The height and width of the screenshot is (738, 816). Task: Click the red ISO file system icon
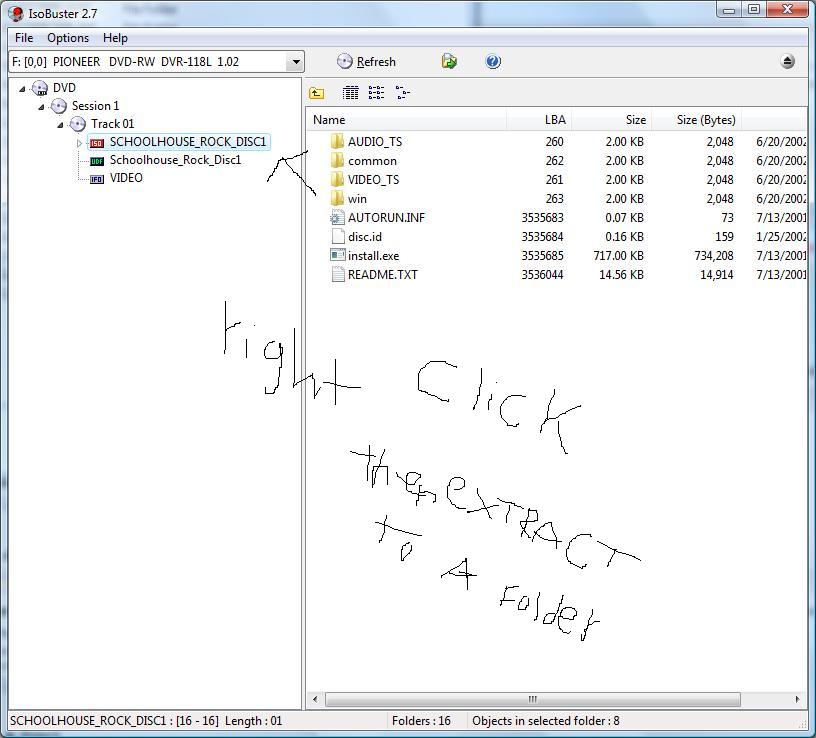coord(97,143)
